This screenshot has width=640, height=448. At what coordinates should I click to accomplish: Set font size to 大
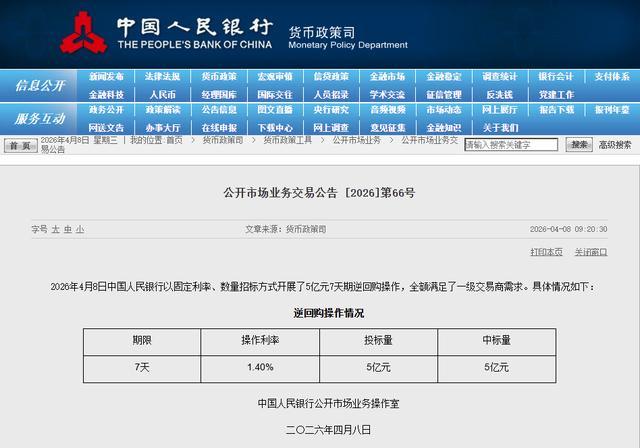pos(56,229)
